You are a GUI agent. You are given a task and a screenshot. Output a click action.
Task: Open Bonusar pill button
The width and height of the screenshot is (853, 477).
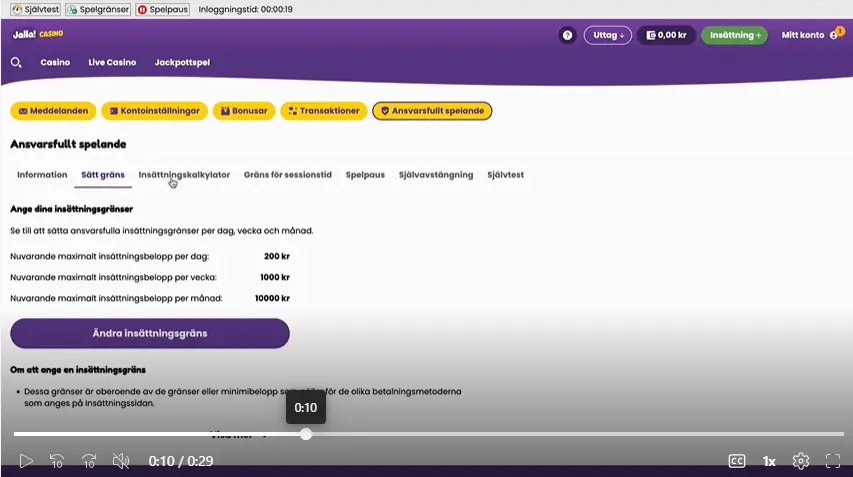tap(244, 111)
